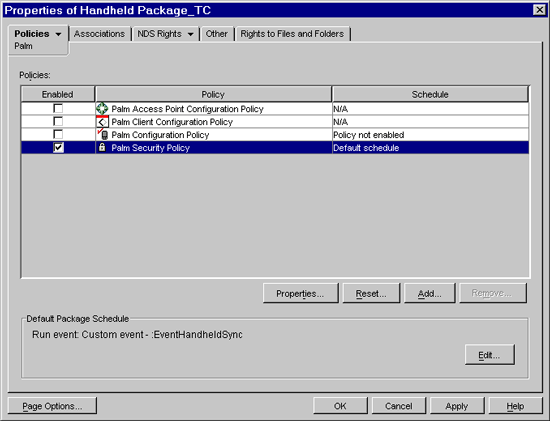Open the Rights to Files and Folders tab
Screen dimensions: 550x421
tap(292, 34)
